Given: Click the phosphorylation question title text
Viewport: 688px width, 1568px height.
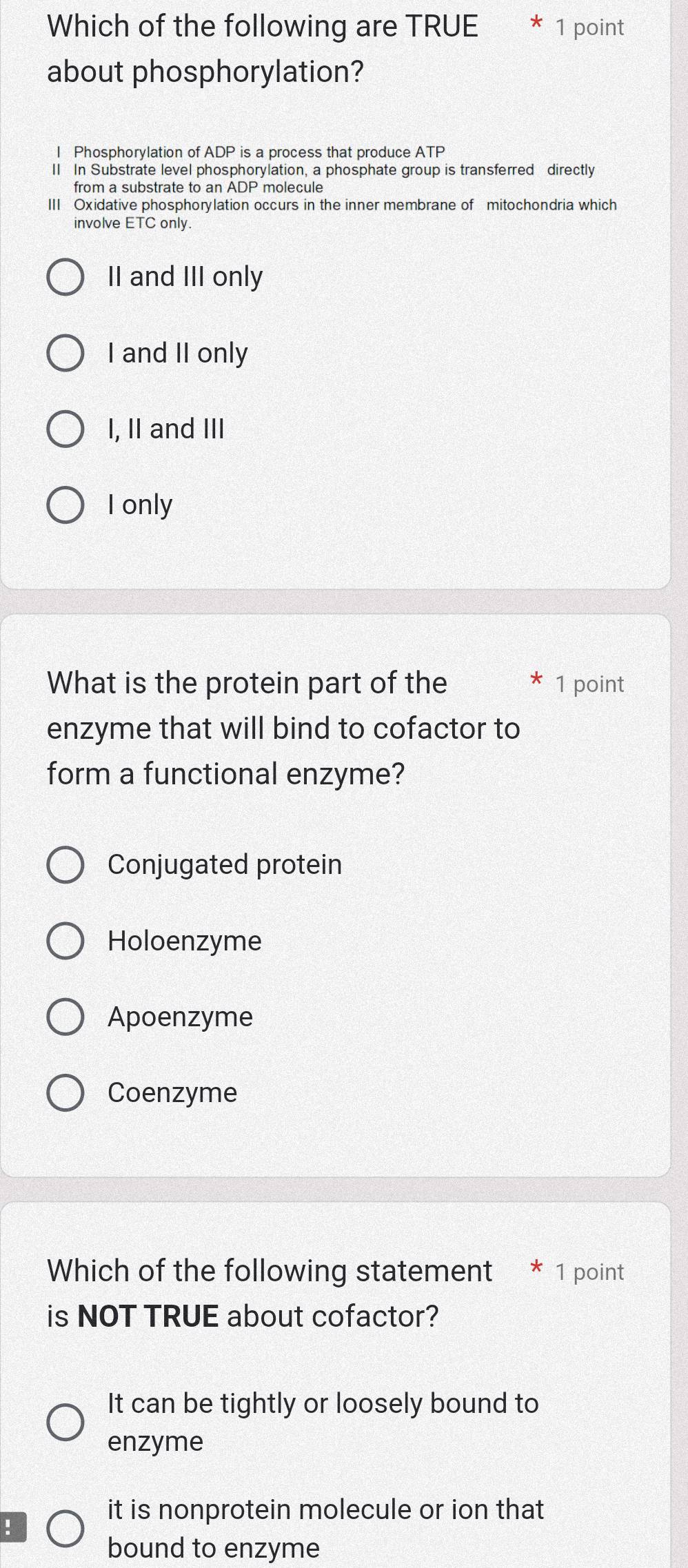Looking at the screenshot, I should click(x=262, y=48).
